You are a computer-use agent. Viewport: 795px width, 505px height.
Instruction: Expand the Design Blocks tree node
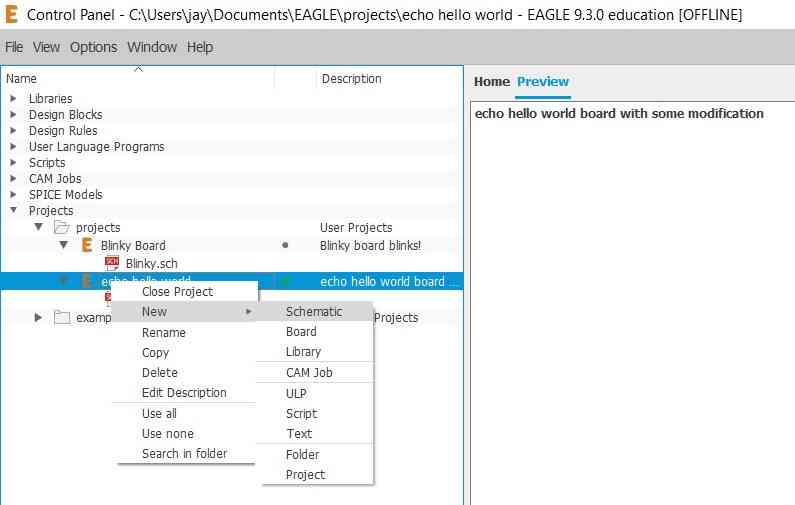[14, 115]
